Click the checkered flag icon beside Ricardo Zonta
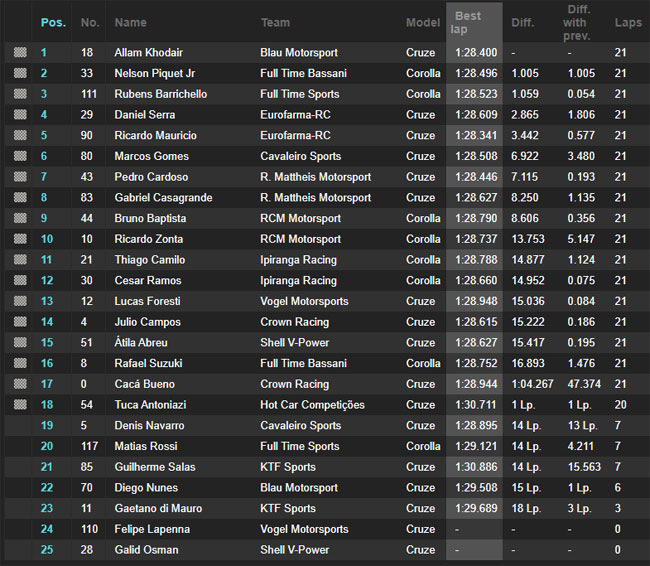The image size is (650, 566). pos(20,239)
